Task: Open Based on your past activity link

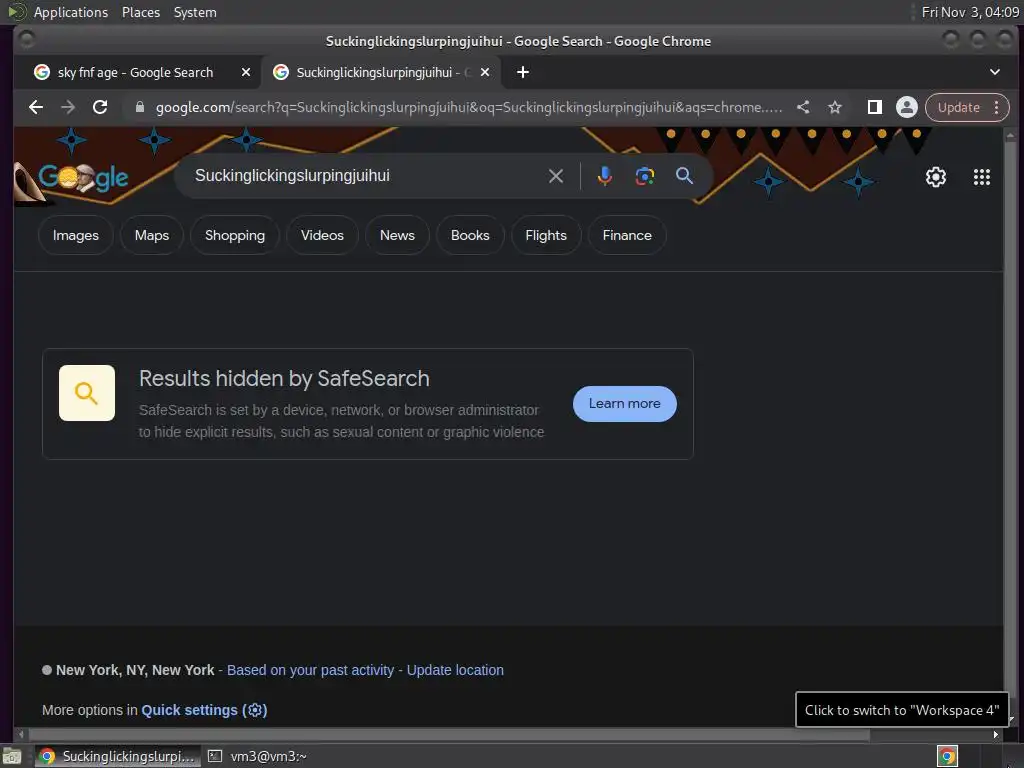Action: 310,670
